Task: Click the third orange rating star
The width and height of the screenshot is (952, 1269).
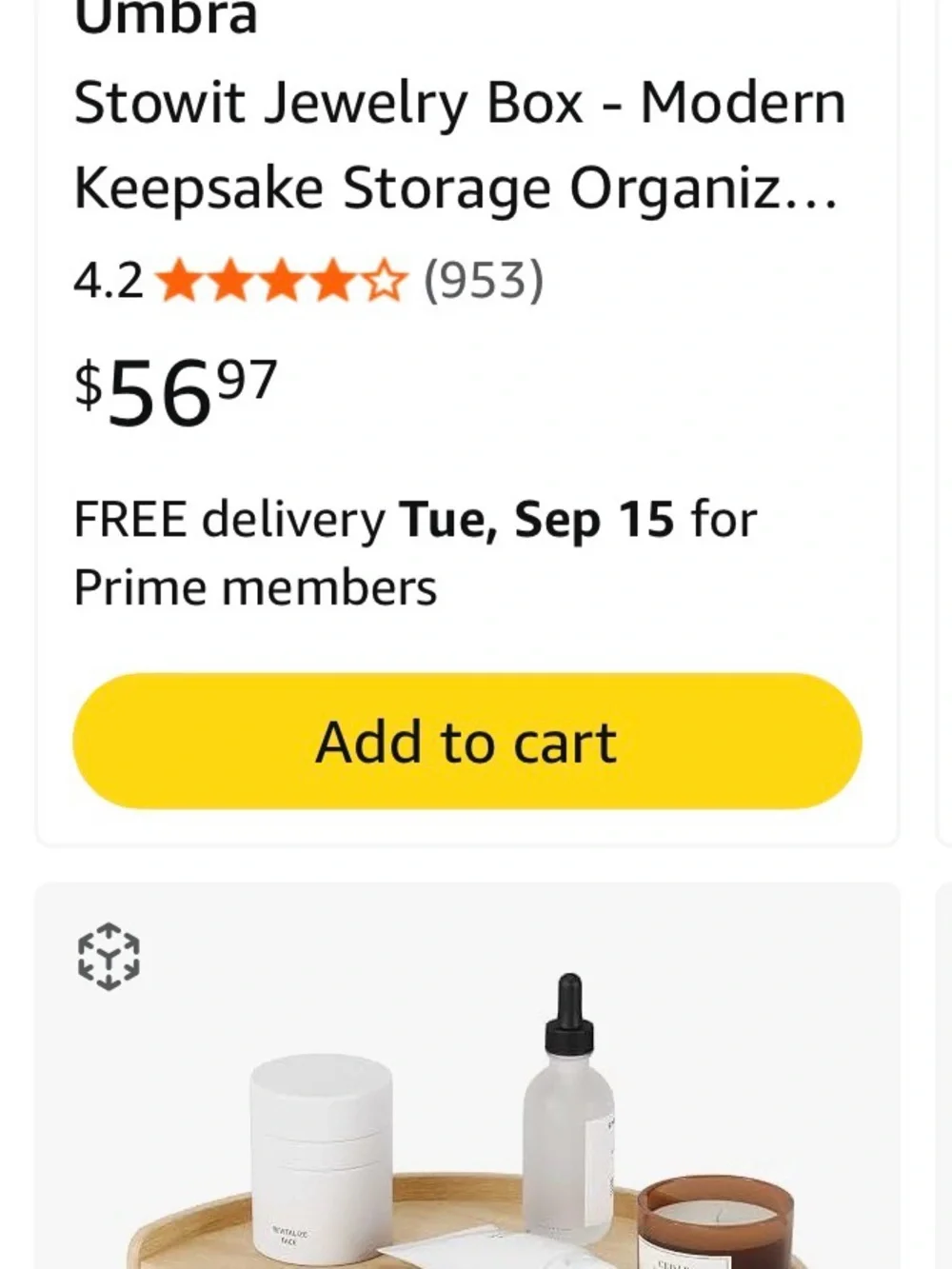Action: 281,282
